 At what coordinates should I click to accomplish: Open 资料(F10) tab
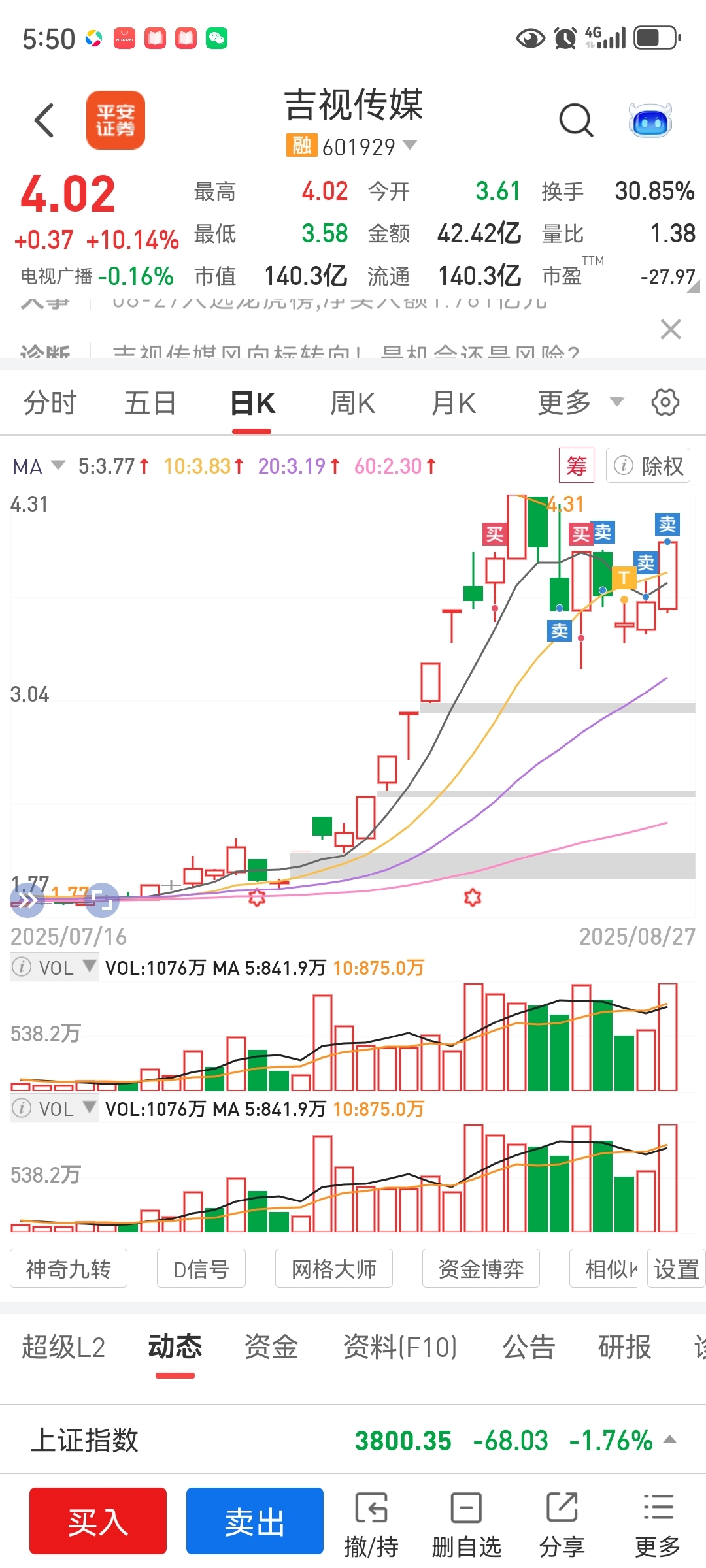400,1347
